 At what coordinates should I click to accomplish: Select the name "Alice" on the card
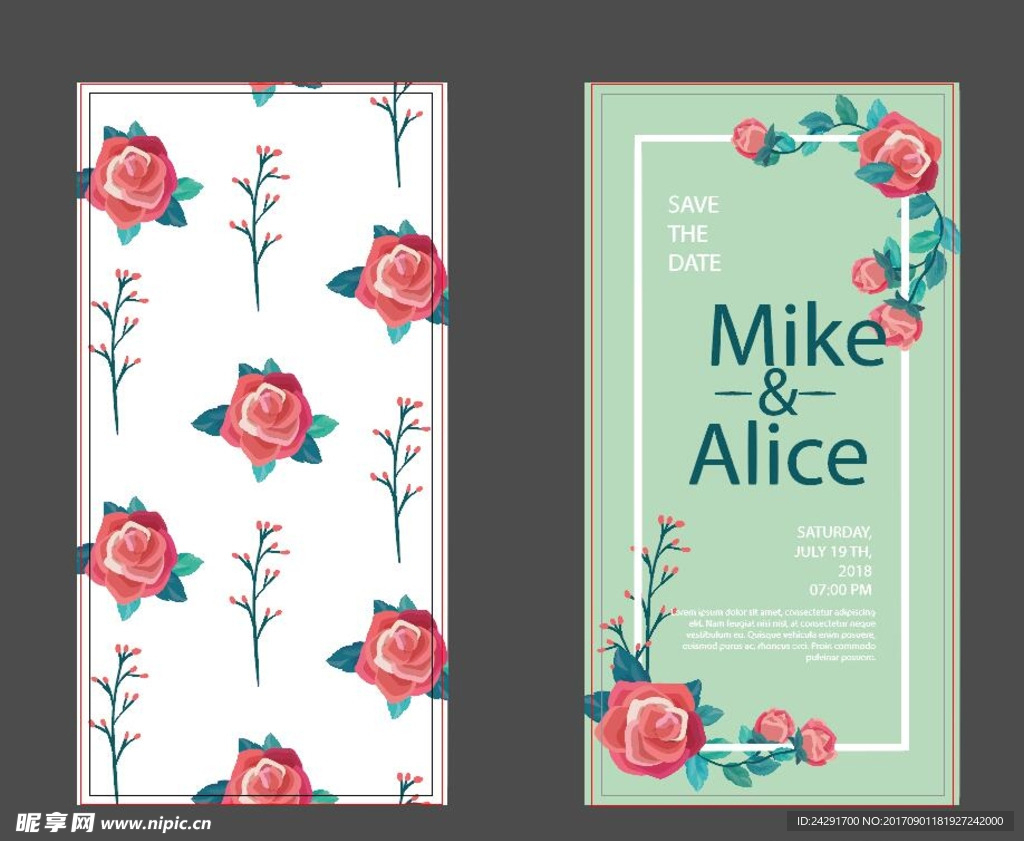pos(778,454)
